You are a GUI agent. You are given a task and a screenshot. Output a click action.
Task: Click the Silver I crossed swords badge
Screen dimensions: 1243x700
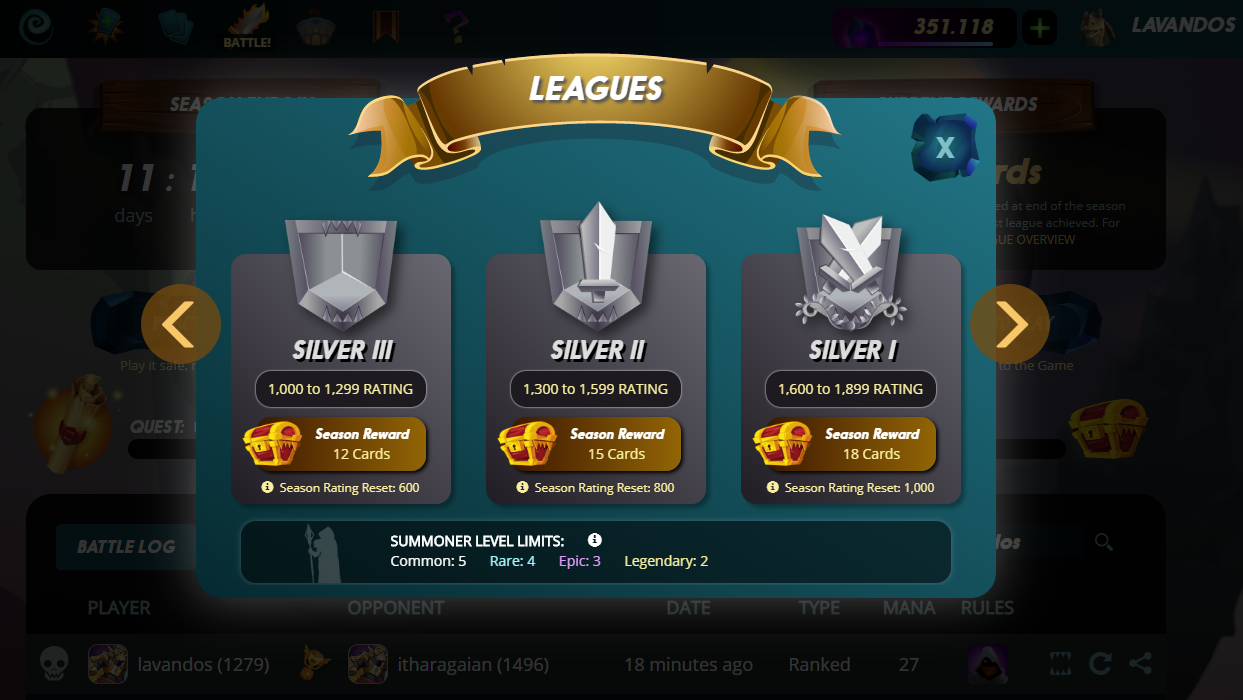pos(851,272)
